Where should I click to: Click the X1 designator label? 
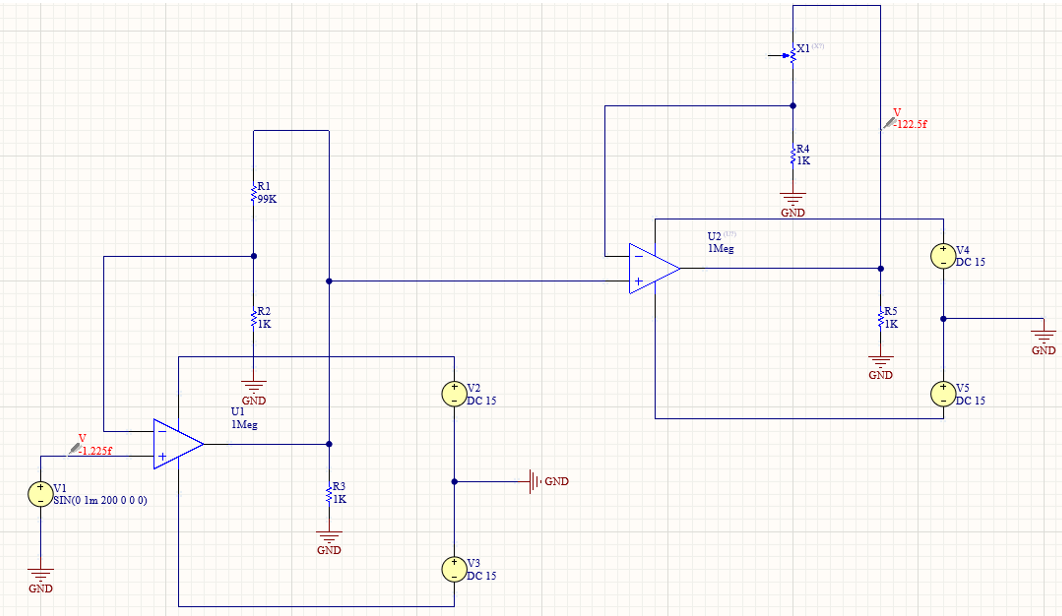coord(803,48)
